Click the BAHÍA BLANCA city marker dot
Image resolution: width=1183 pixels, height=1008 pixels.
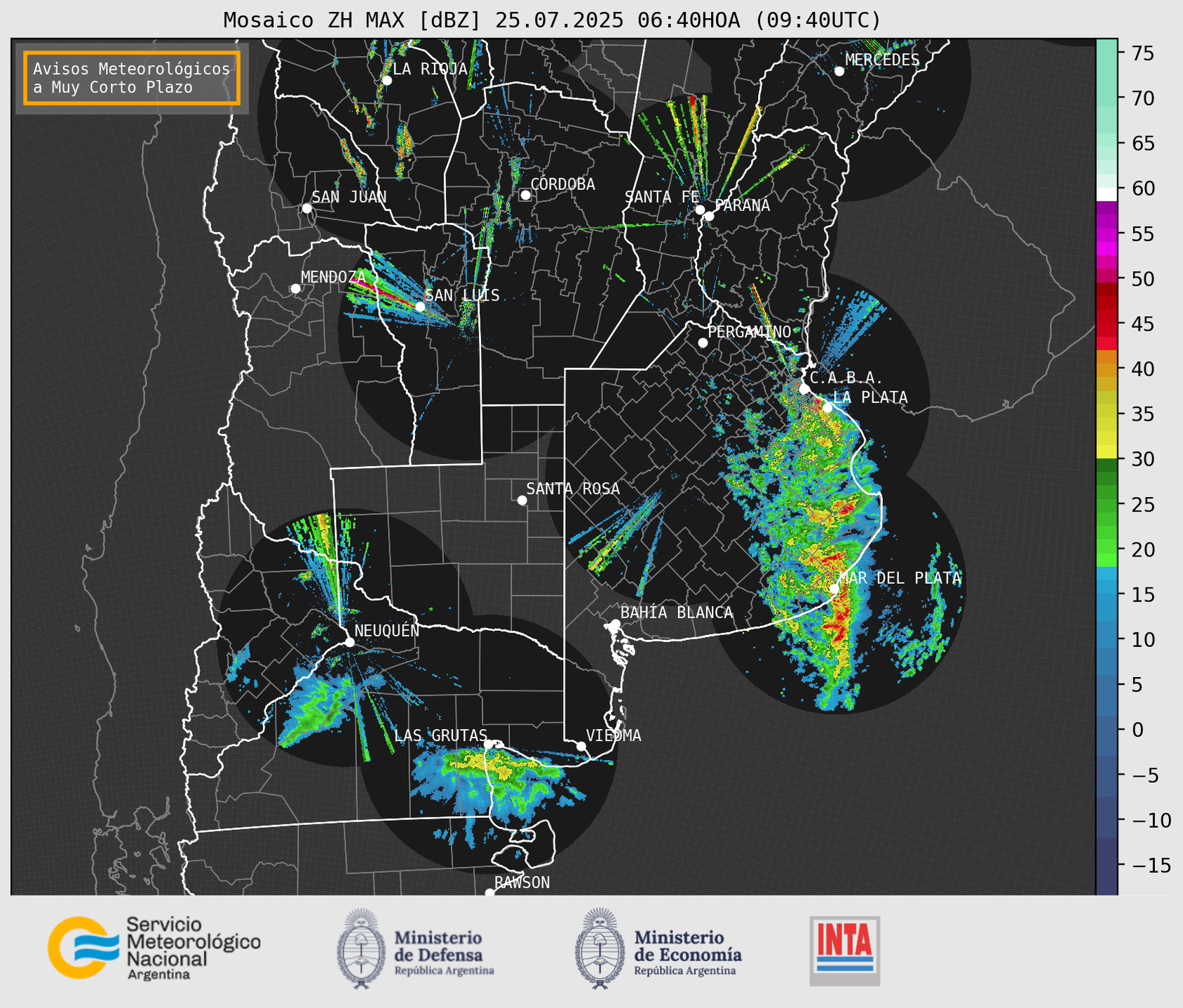tap(615, 624)
